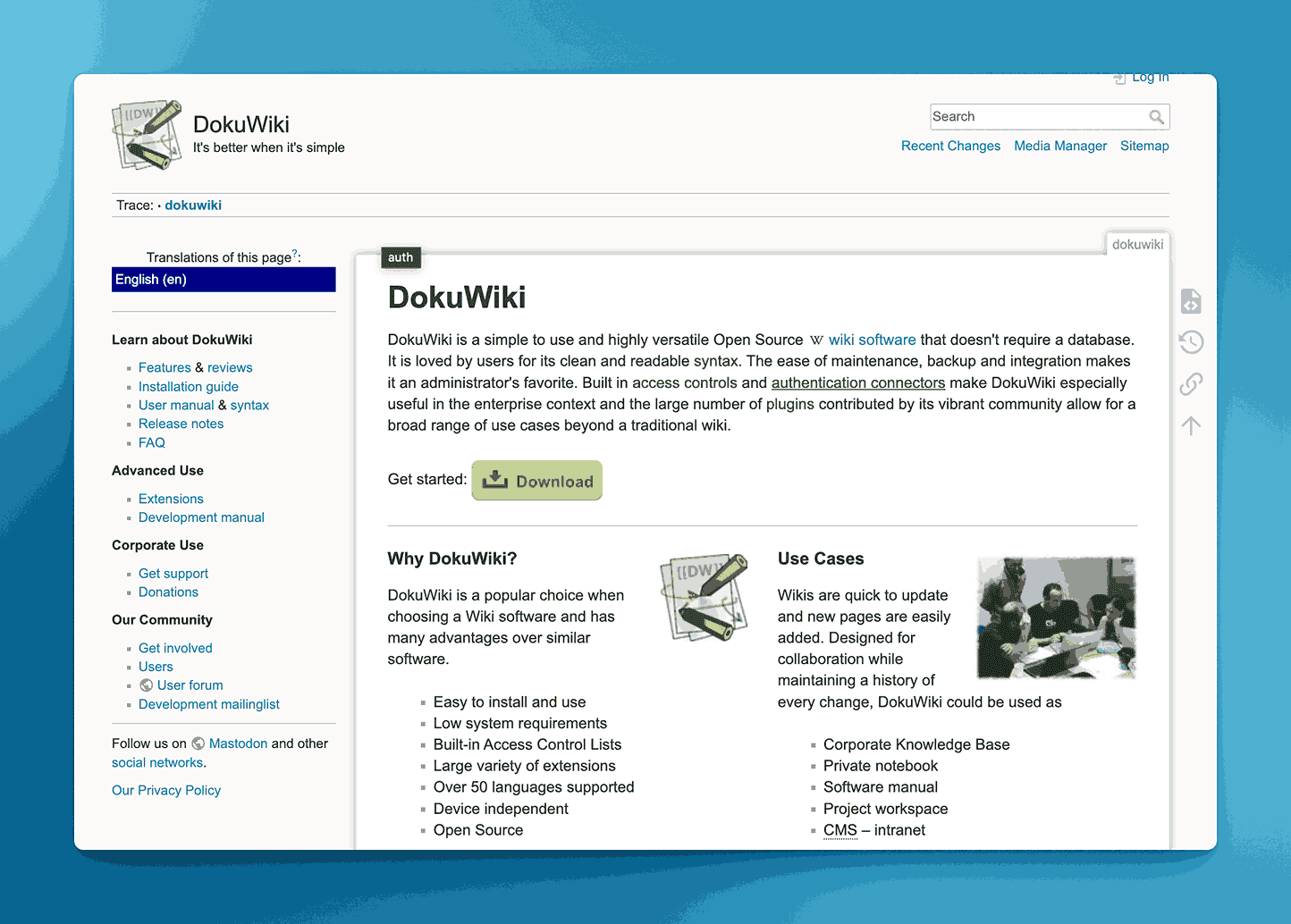Open Recent Changes

pyautogui.click(x=950, y=146)
